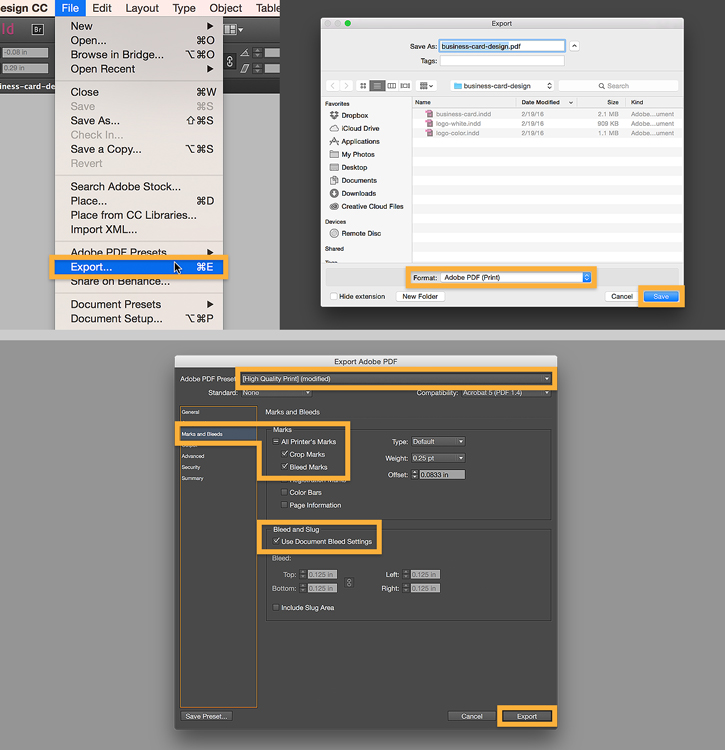Click the search magnifier field in Export dialog
This screenshot has height=750, width=725.
(x=618, y=86)
